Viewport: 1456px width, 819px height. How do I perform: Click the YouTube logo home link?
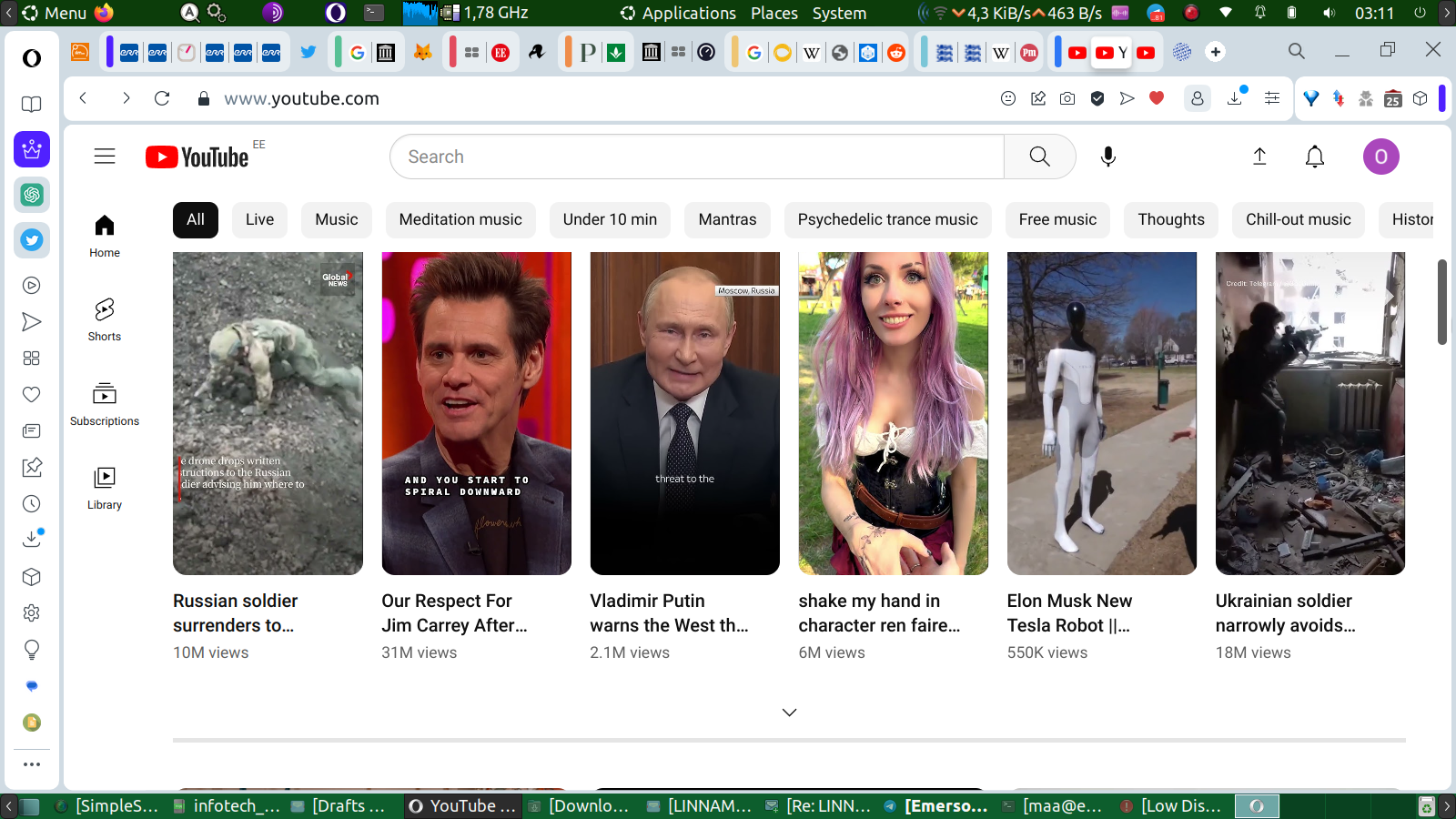tap(197, 157)
